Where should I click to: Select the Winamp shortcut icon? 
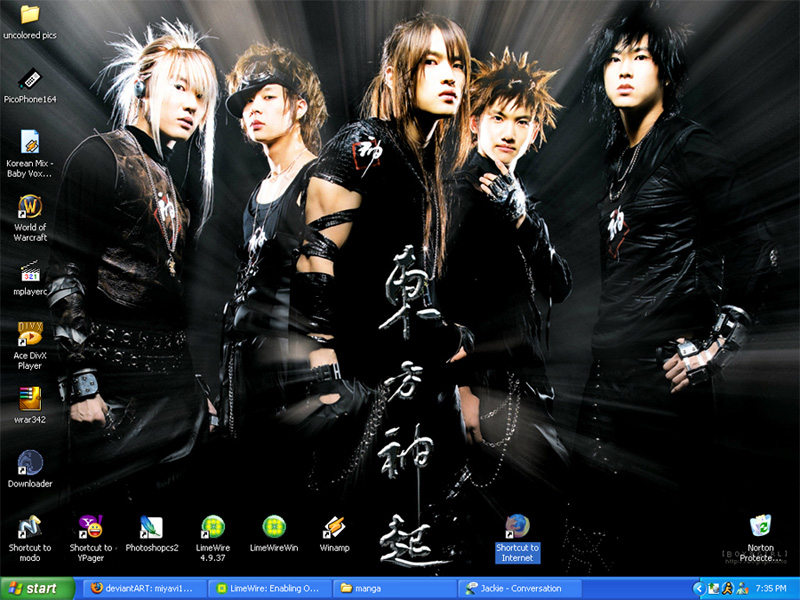tap(335, 527)
